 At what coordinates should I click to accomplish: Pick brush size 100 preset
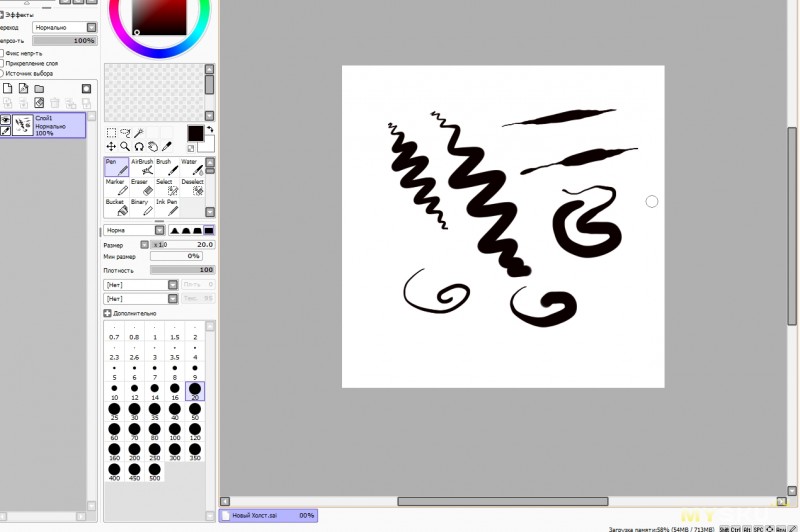(x=175, y=432)
